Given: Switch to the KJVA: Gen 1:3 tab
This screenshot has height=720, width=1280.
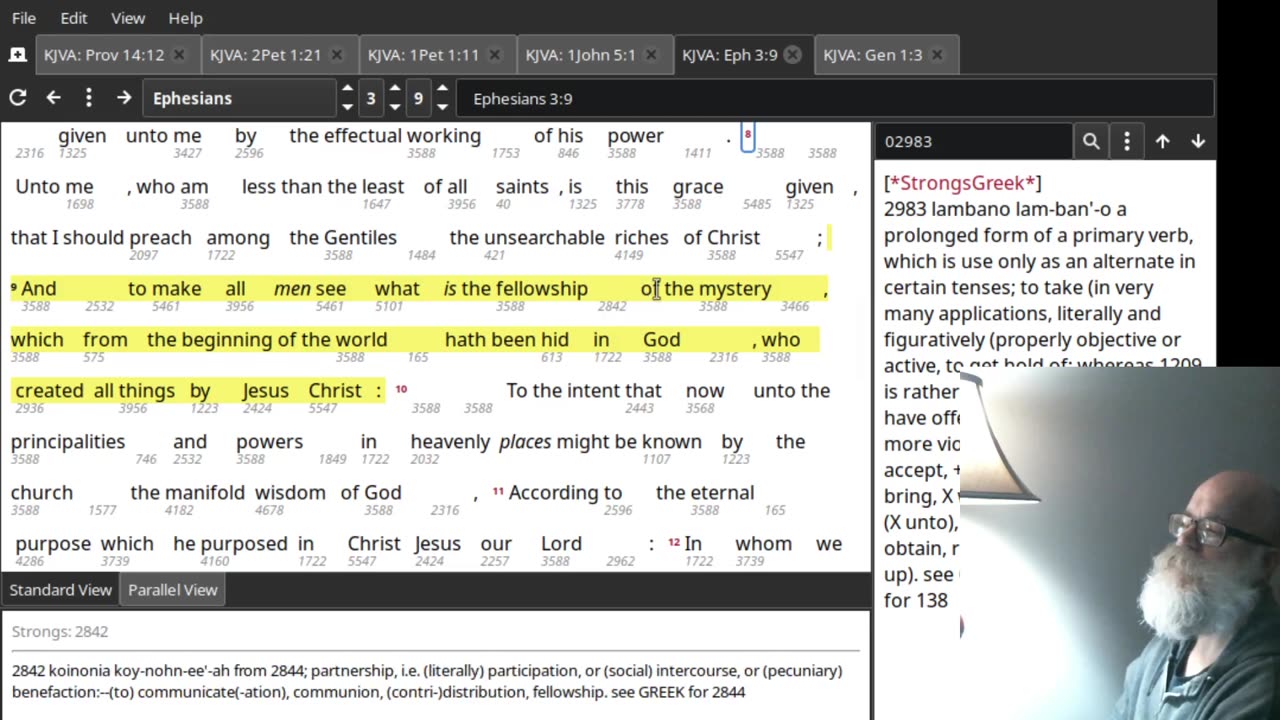Looking at the screenshot, I should tap(872, 55).
